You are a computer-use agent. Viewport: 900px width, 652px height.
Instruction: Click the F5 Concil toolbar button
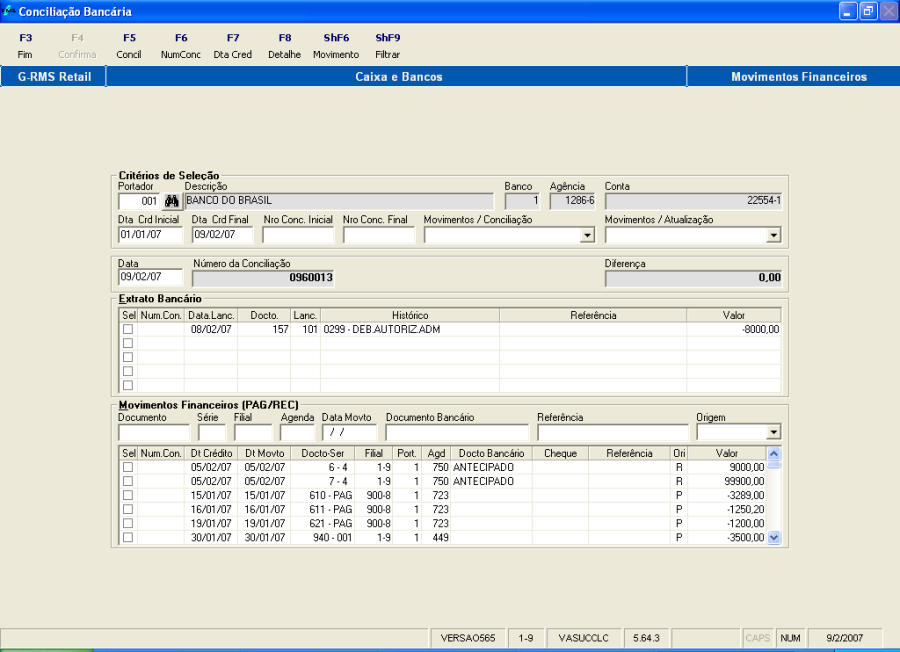[x=129, y=46]
